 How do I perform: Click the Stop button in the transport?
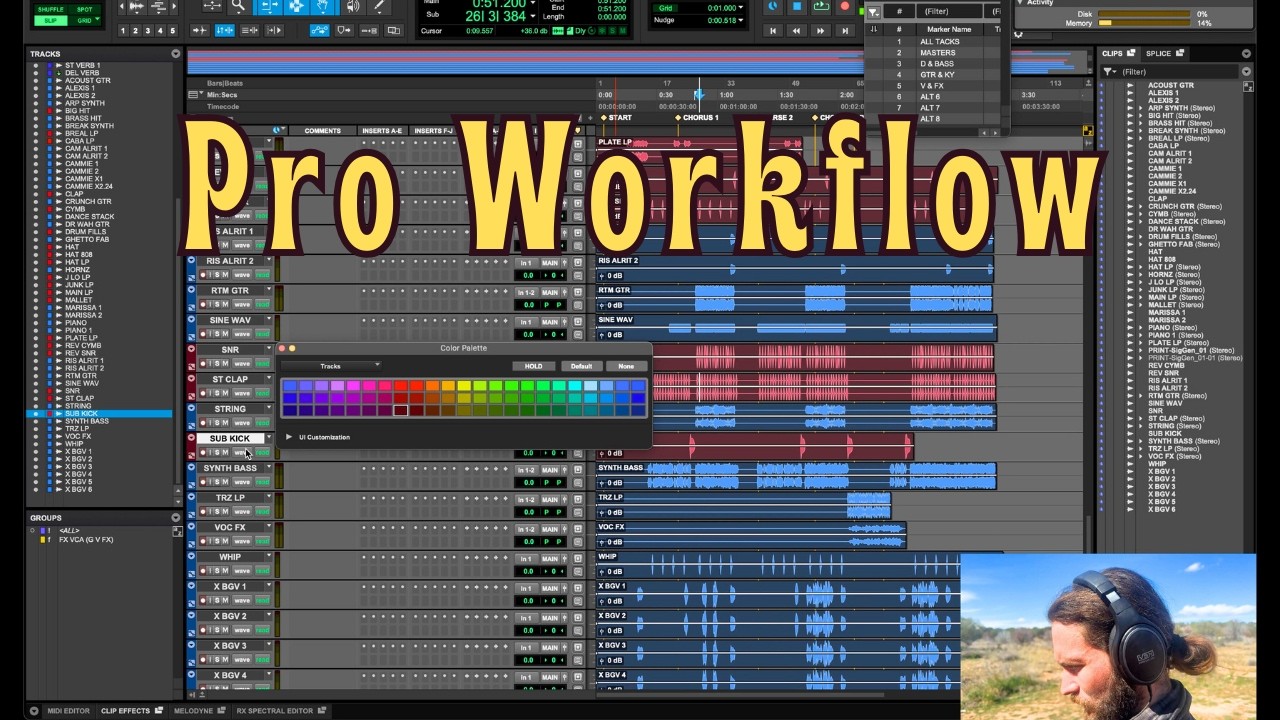pyautogui.click(x=797, y=6)
